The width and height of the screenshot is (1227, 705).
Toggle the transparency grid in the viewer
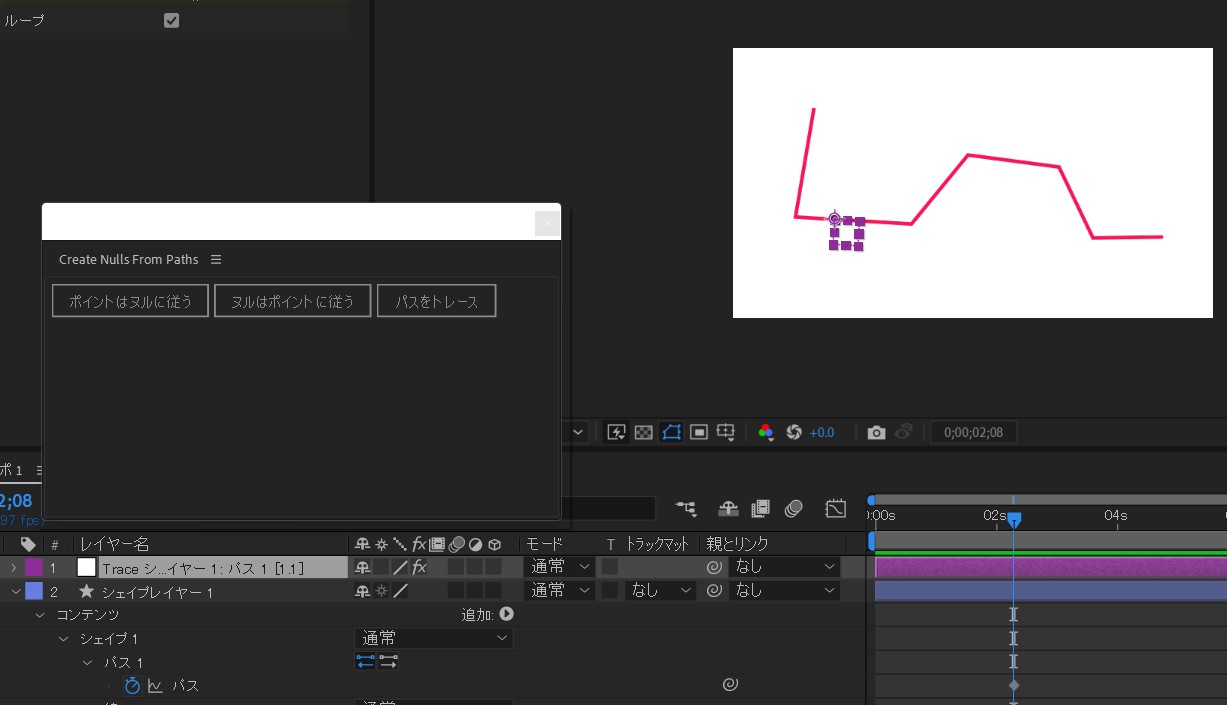pyautogui.click(x=644, y=432)
